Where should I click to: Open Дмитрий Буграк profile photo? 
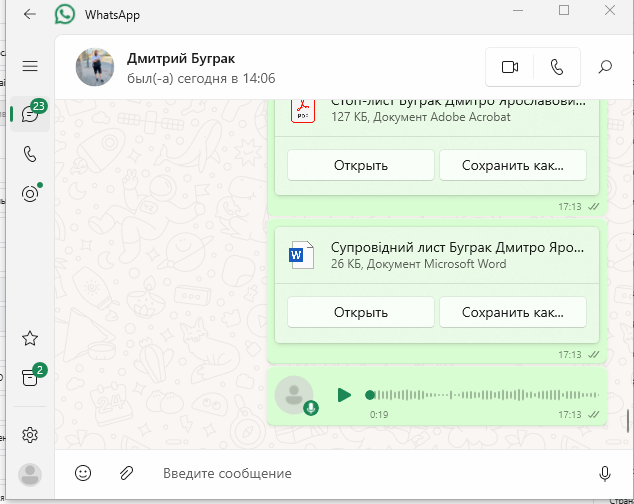95,67
